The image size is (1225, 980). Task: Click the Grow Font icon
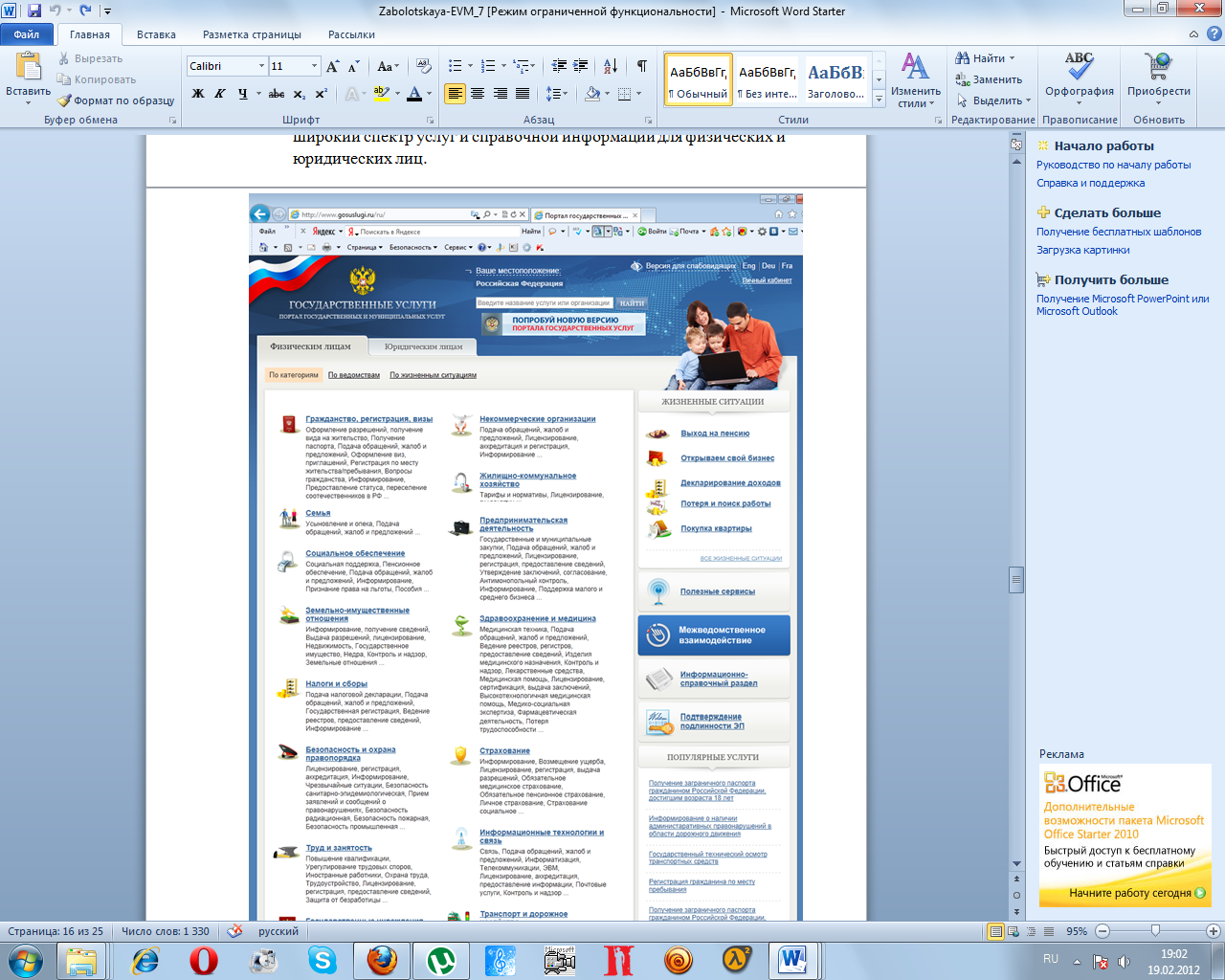[332, 66]
